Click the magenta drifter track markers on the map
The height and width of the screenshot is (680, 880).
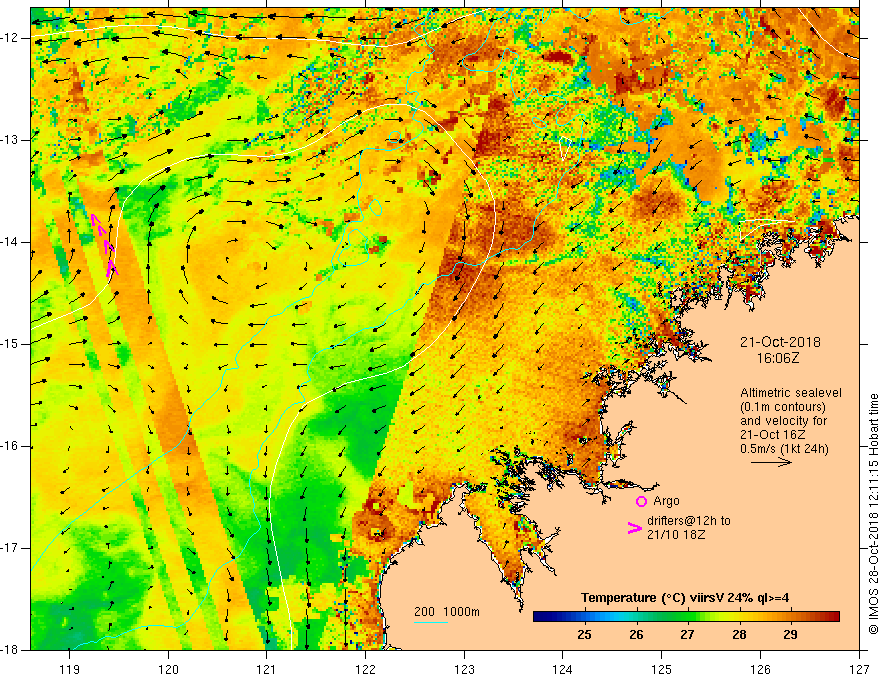[x=105, y=245]
